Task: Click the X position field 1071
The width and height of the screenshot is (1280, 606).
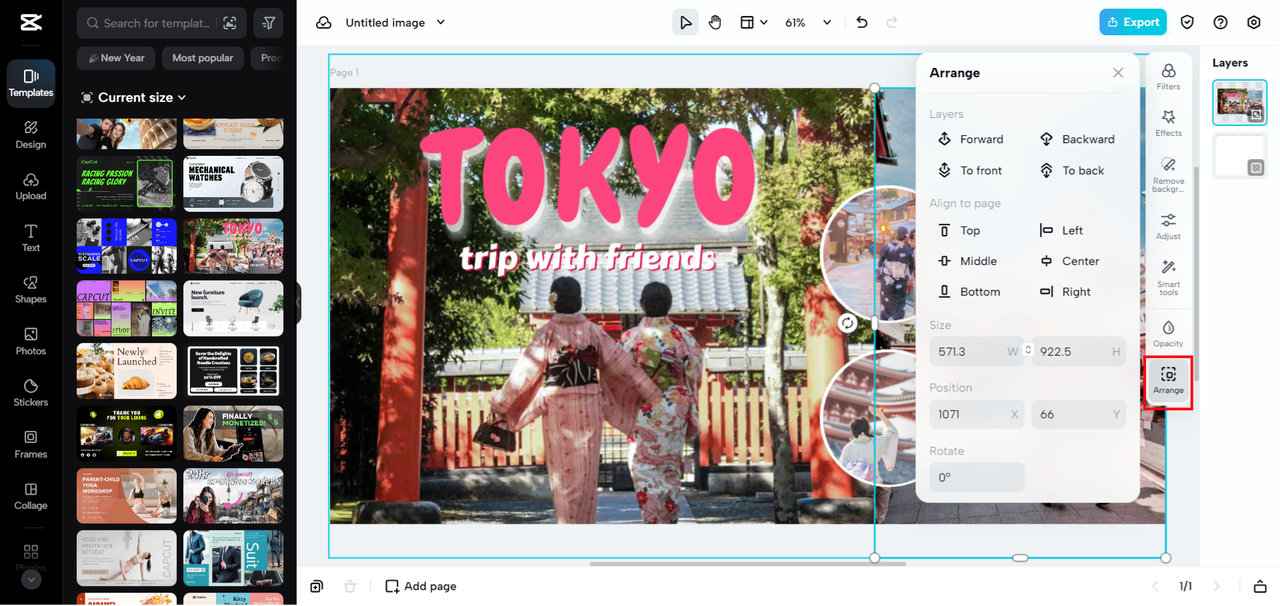Action: 976,414
